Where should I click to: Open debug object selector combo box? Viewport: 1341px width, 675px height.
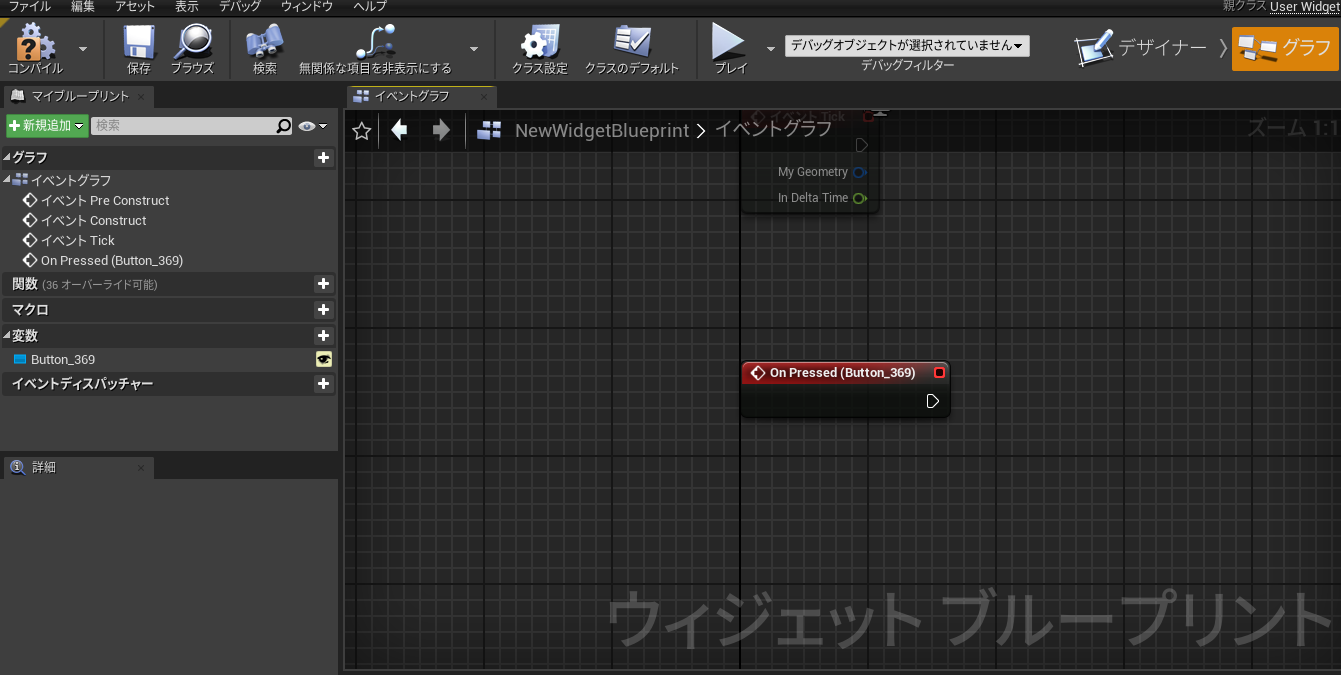pos(907,46)
